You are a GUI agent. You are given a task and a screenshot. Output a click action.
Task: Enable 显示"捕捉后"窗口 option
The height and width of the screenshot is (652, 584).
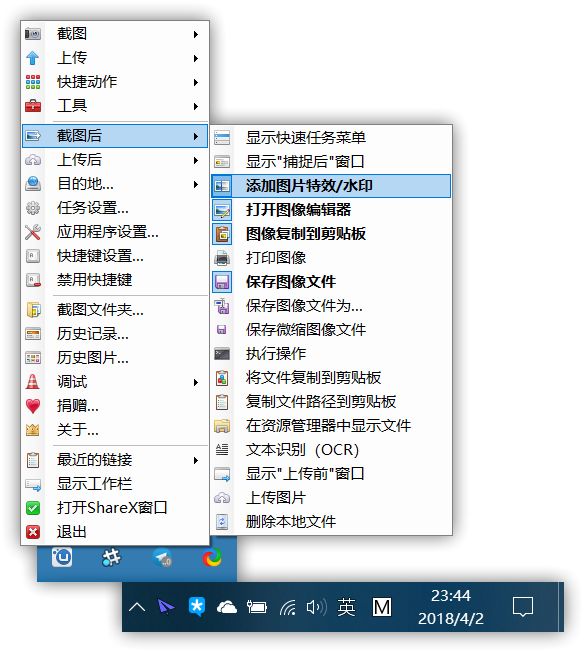tap(331, 162)
